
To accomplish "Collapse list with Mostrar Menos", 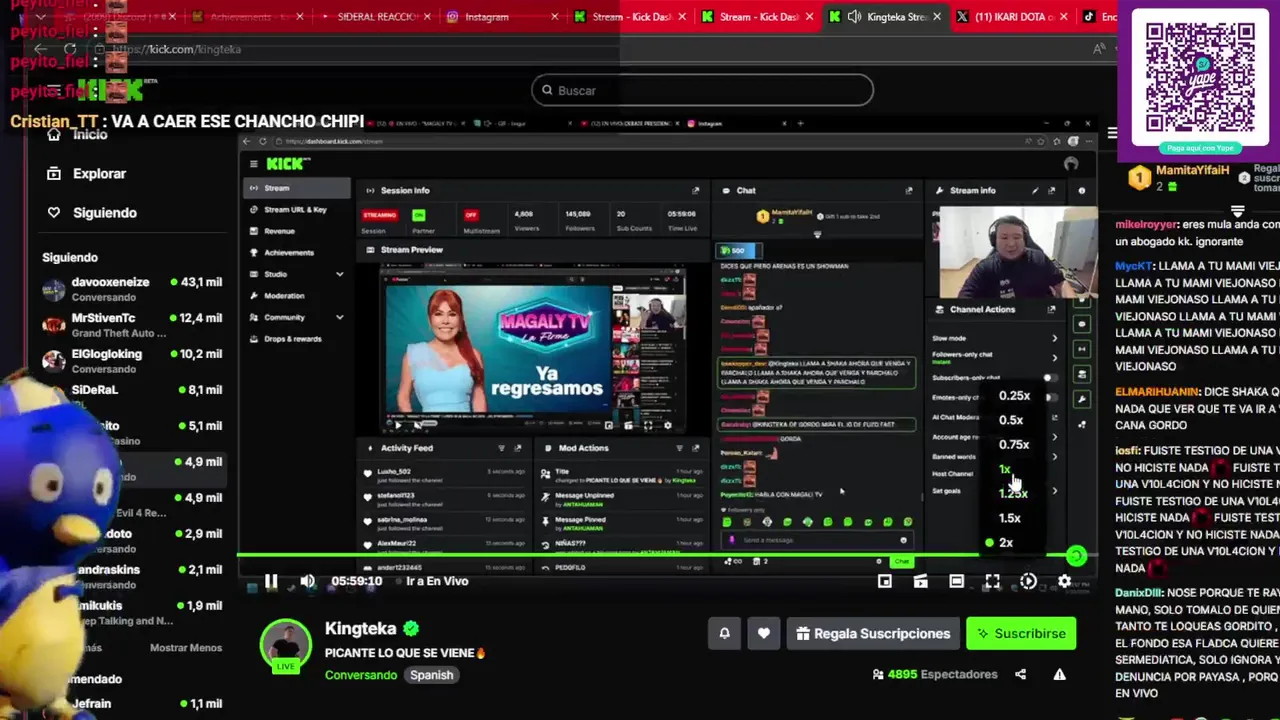I will [186, 648].
